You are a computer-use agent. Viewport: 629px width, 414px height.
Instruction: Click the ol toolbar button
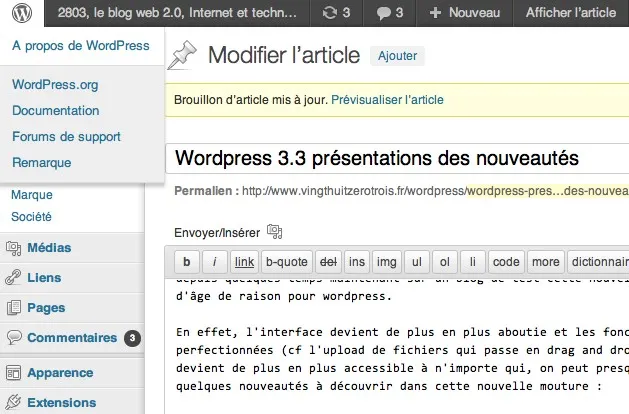tap(444, 262)
